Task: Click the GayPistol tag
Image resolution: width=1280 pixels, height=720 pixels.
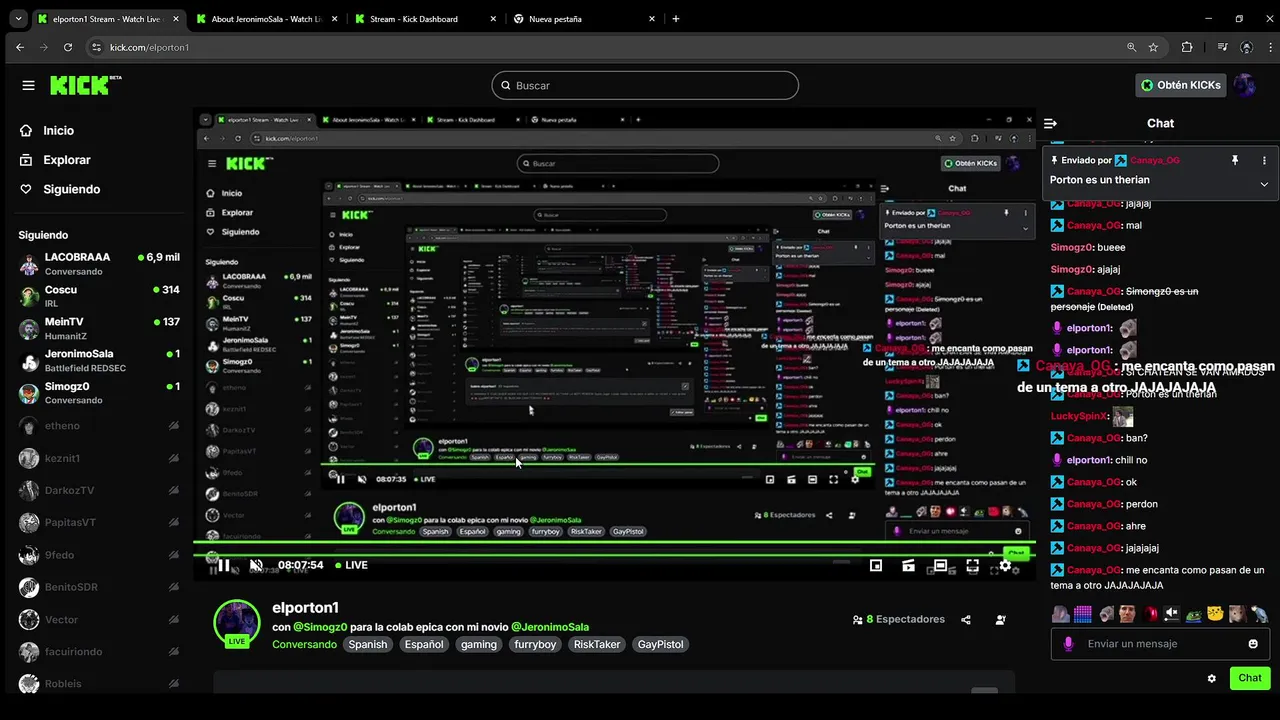Action: point(661,644)
